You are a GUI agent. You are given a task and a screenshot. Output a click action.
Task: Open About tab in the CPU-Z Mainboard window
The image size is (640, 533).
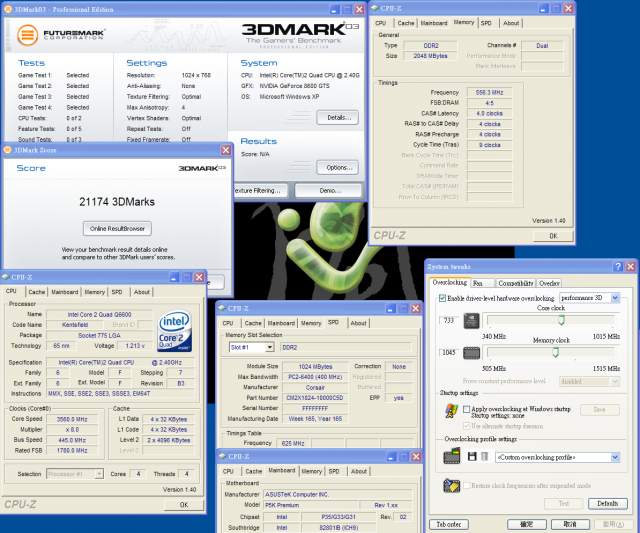click(x=359, y=471)
